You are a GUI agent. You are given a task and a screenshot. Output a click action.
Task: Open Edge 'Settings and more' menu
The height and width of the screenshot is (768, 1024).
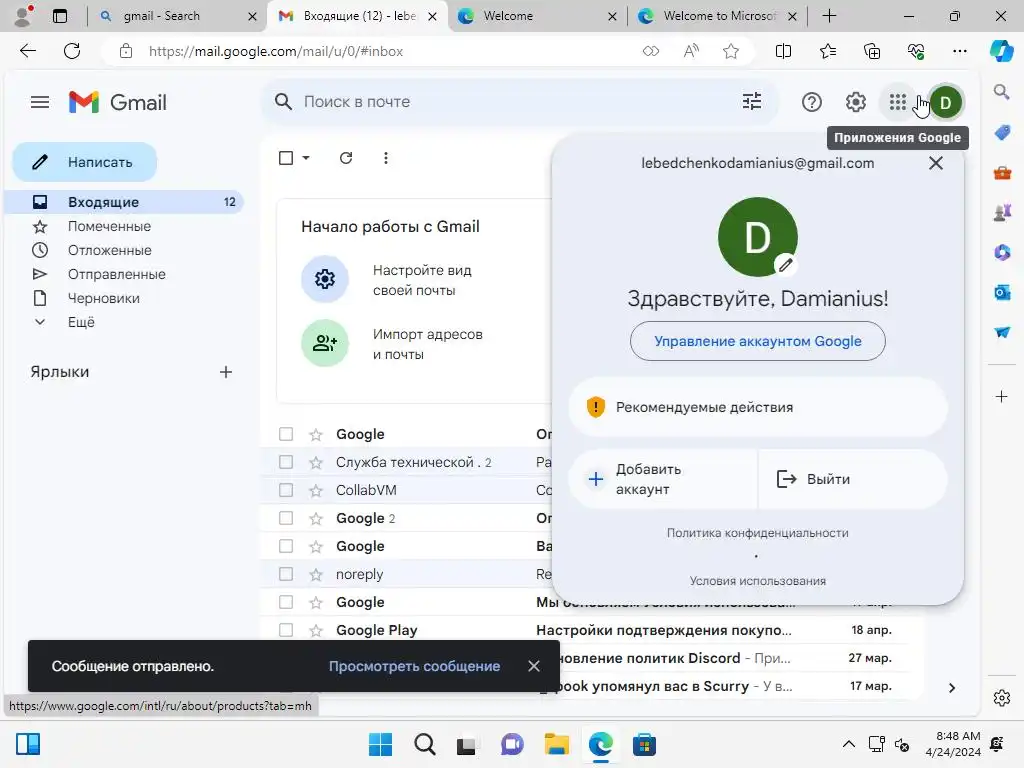point(959,51)
